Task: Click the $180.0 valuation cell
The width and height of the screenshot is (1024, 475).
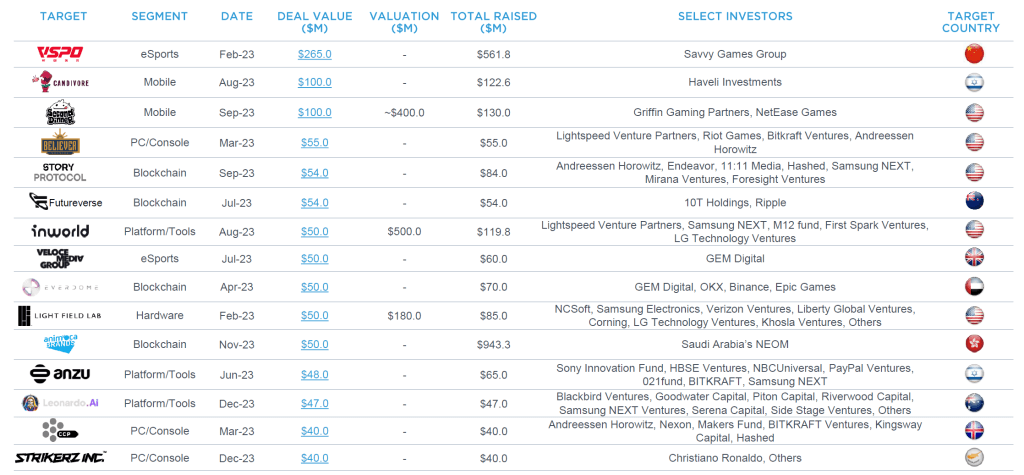Action: pos(404,316)
